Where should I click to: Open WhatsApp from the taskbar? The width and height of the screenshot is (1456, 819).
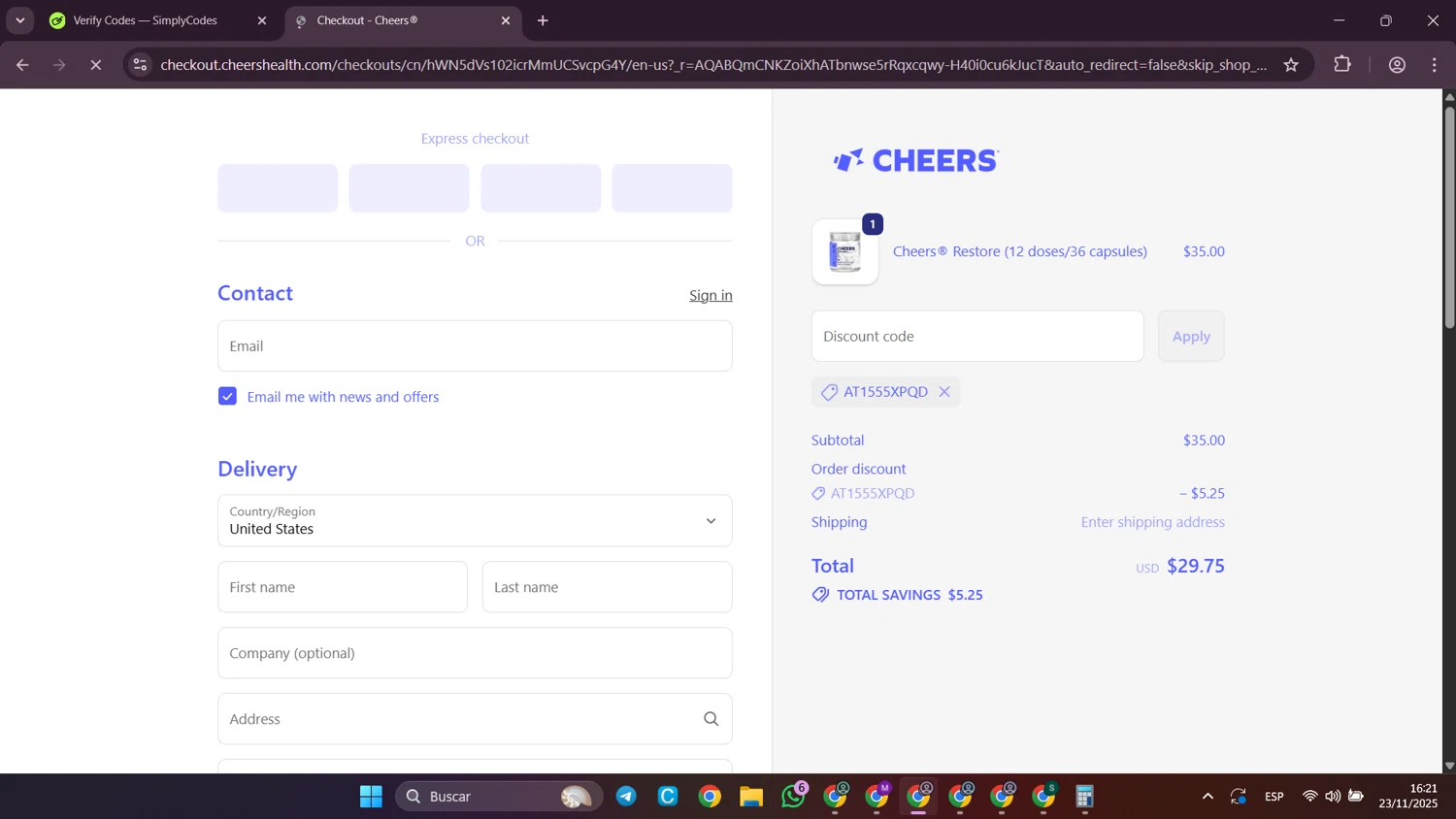click(793, 797)
